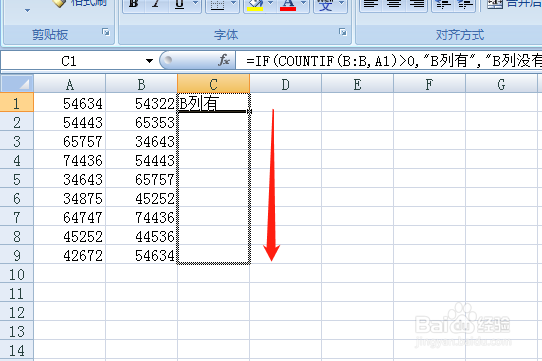
Task: Select cell A4 containing 74436
Action: coord(70,160)
